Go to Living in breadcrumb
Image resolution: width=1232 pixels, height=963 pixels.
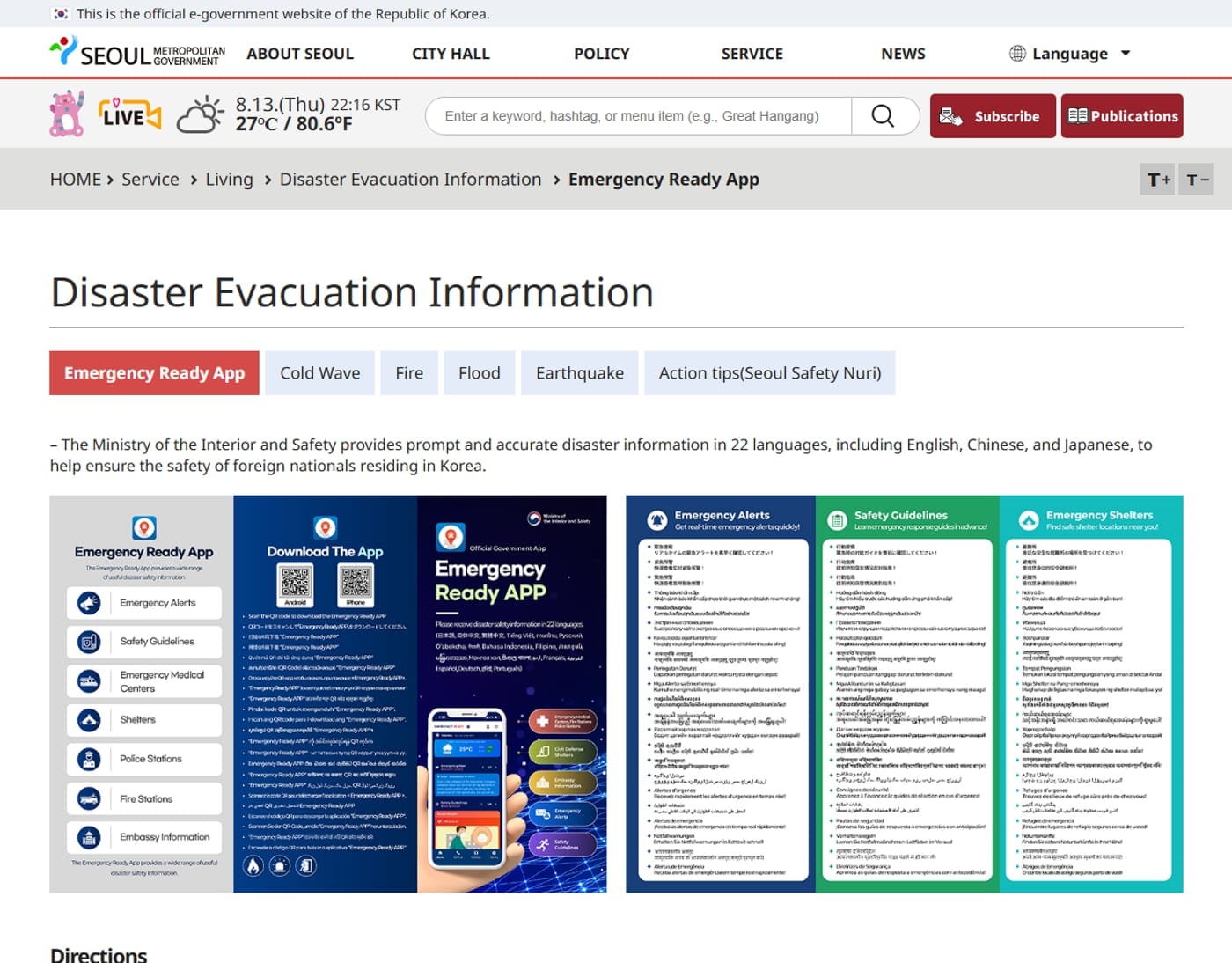pyautogui.click(x=230, y=180)
